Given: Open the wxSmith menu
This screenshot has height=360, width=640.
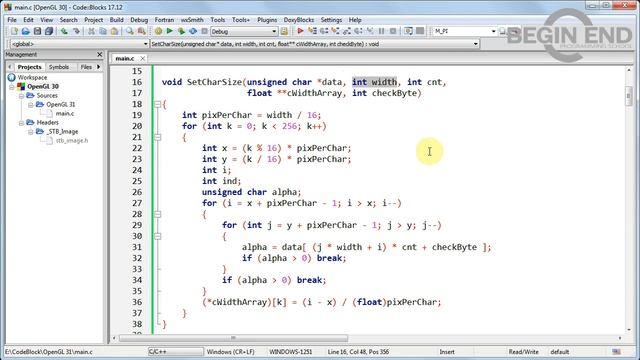Looking at the screenshot, I should (192, 20).
